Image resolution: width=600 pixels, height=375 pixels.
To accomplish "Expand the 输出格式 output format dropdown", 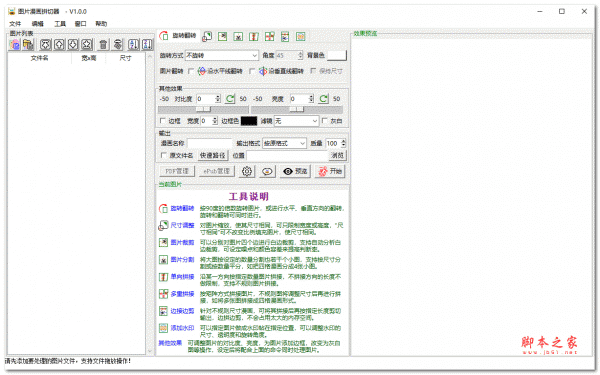I will 284,143.
